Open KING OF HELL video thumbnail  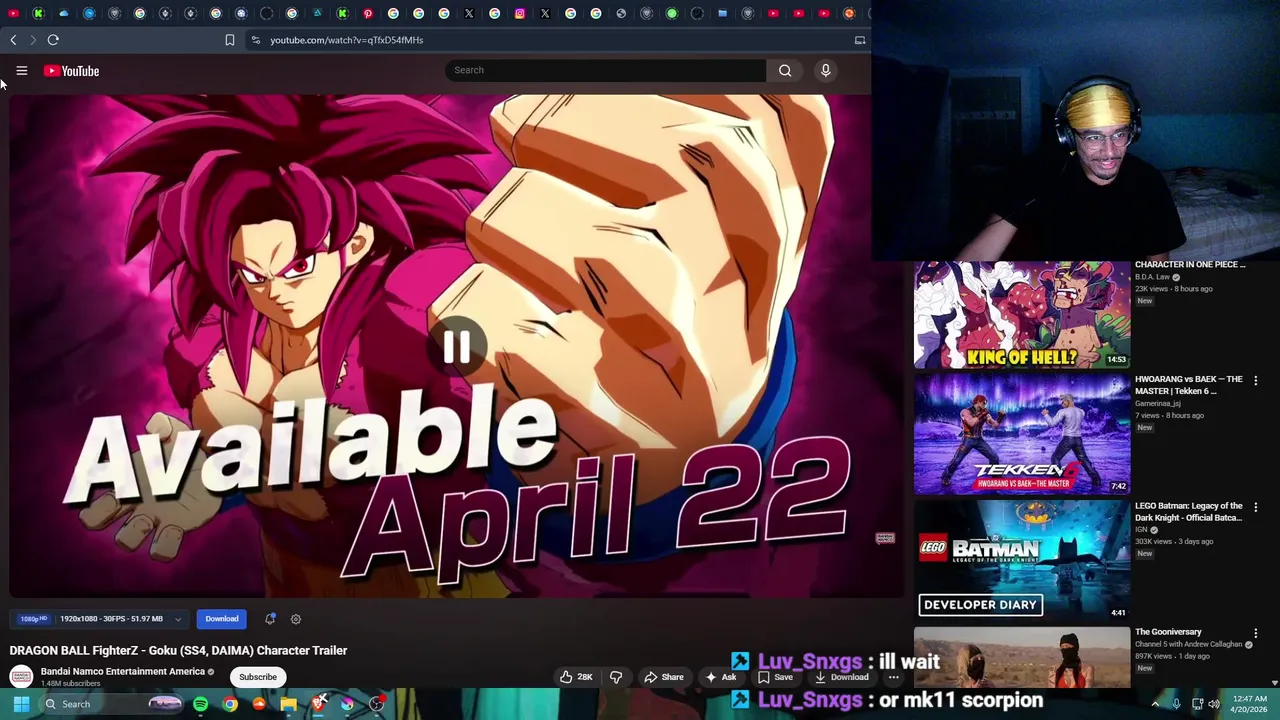pyautogui.click(x=1022, y=315)
